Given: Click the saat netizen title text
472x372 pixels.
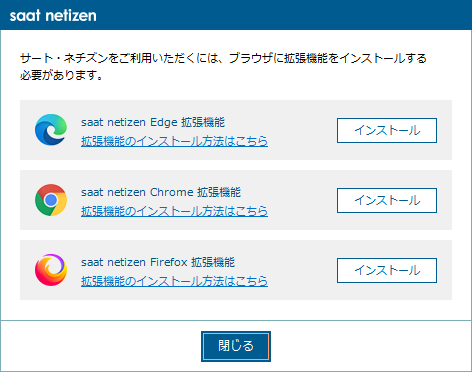Looking at the screenshot, I should coord(53,15).
